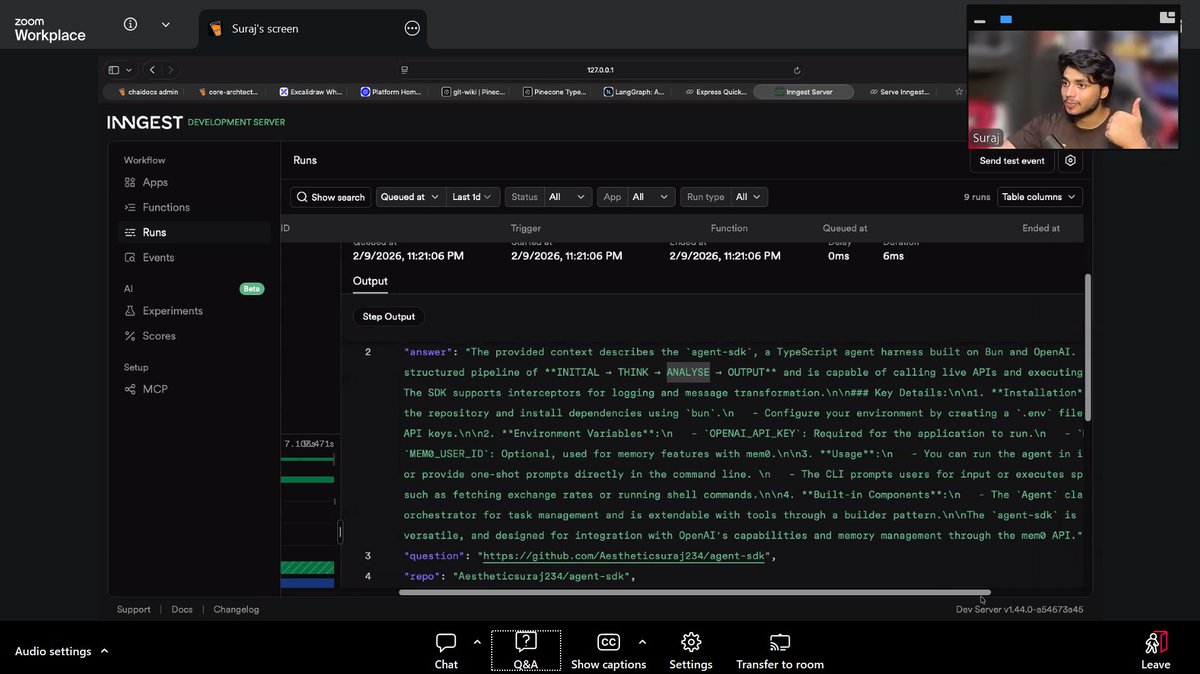The height and width of the screenshot is (674, 1200).
Task: Click the Show search button
Action: pyautogui.click(x=330, y=197)
